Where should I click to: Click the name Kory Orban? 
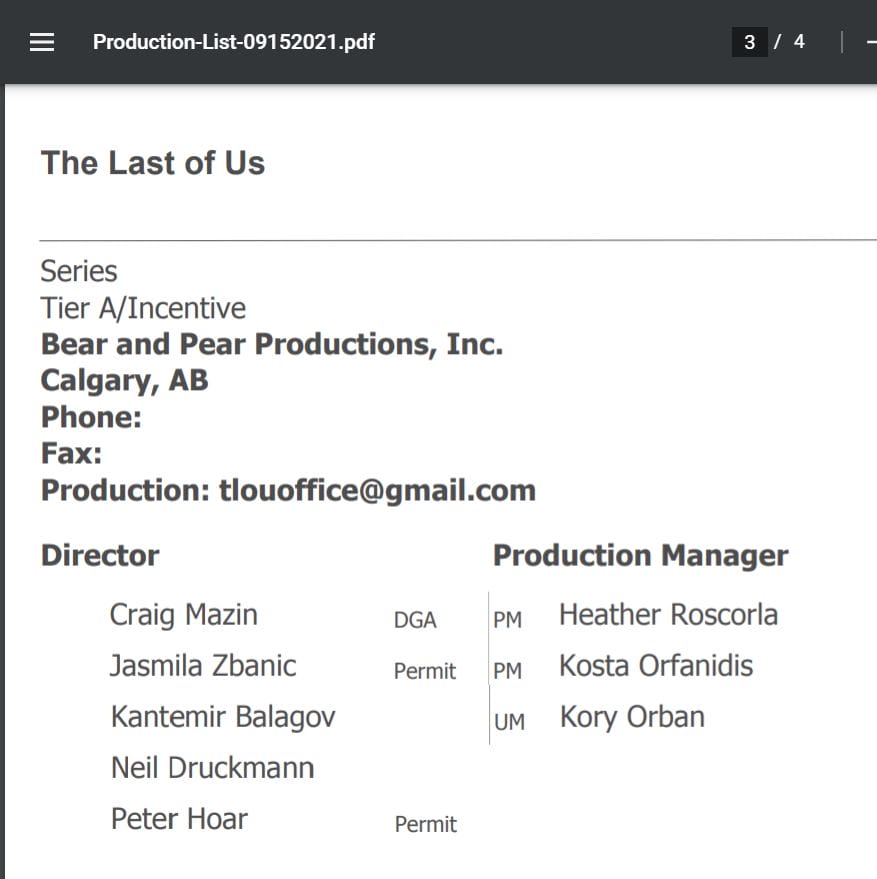click(x=632, y=717)
